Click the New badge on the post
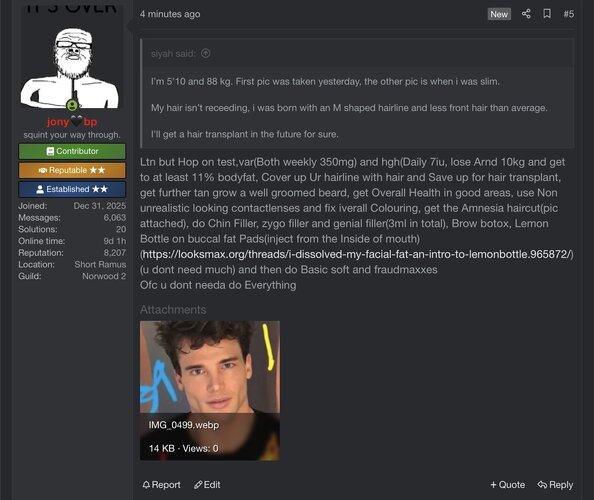 coord(499,14)
